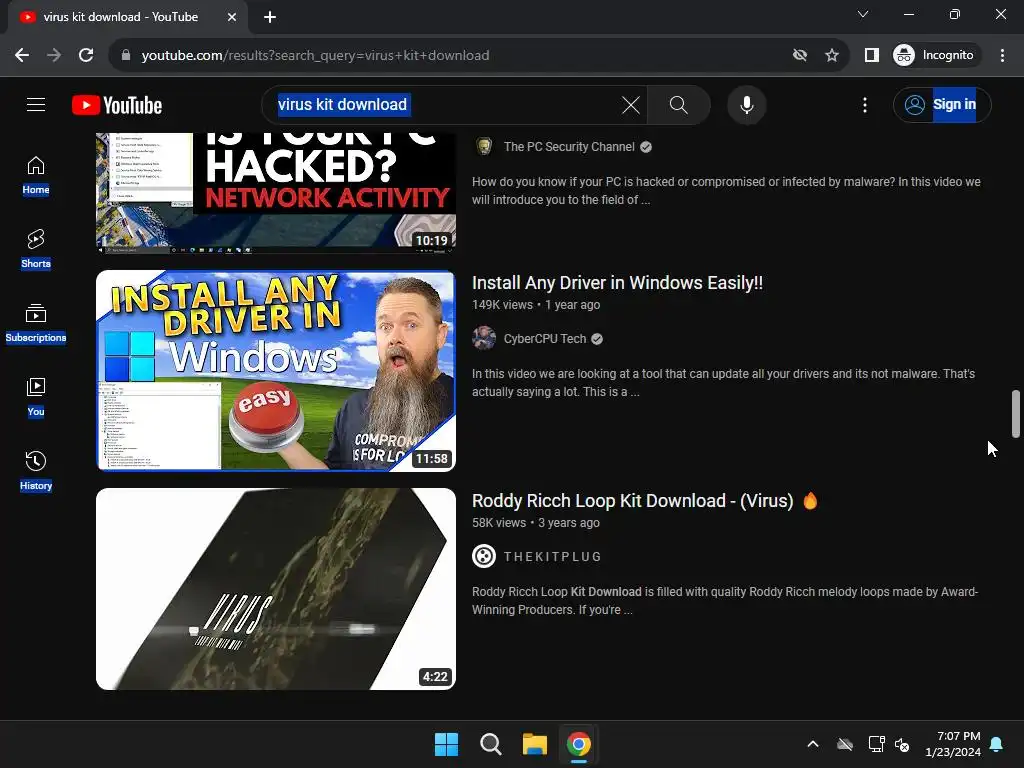Visit The PC Security Channel page
The image size is (1024, 768).
pos(569,147)
